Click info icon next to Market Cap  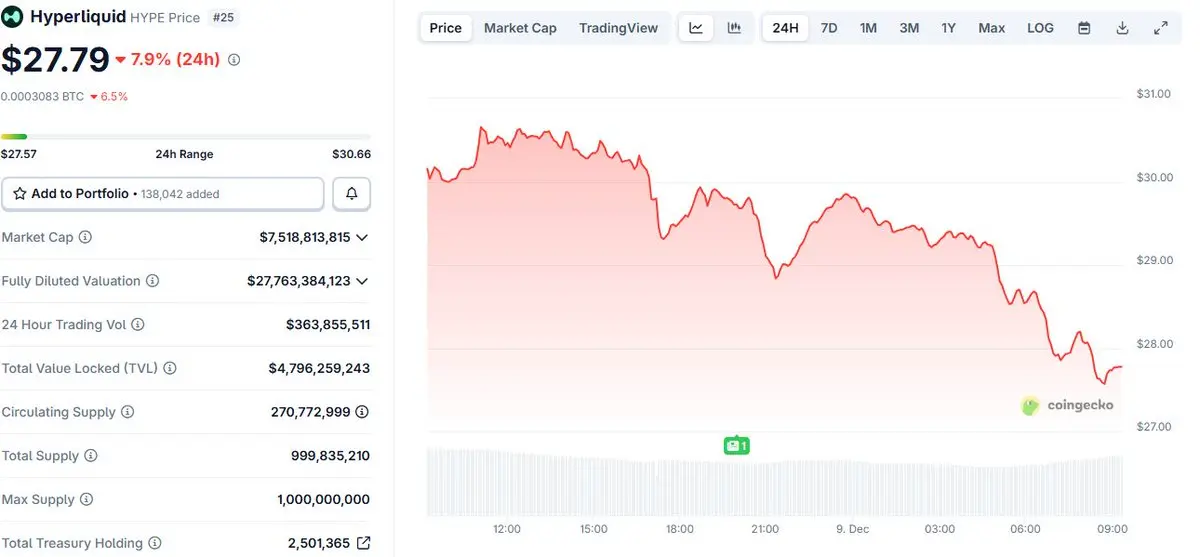[x=85, y=237]
